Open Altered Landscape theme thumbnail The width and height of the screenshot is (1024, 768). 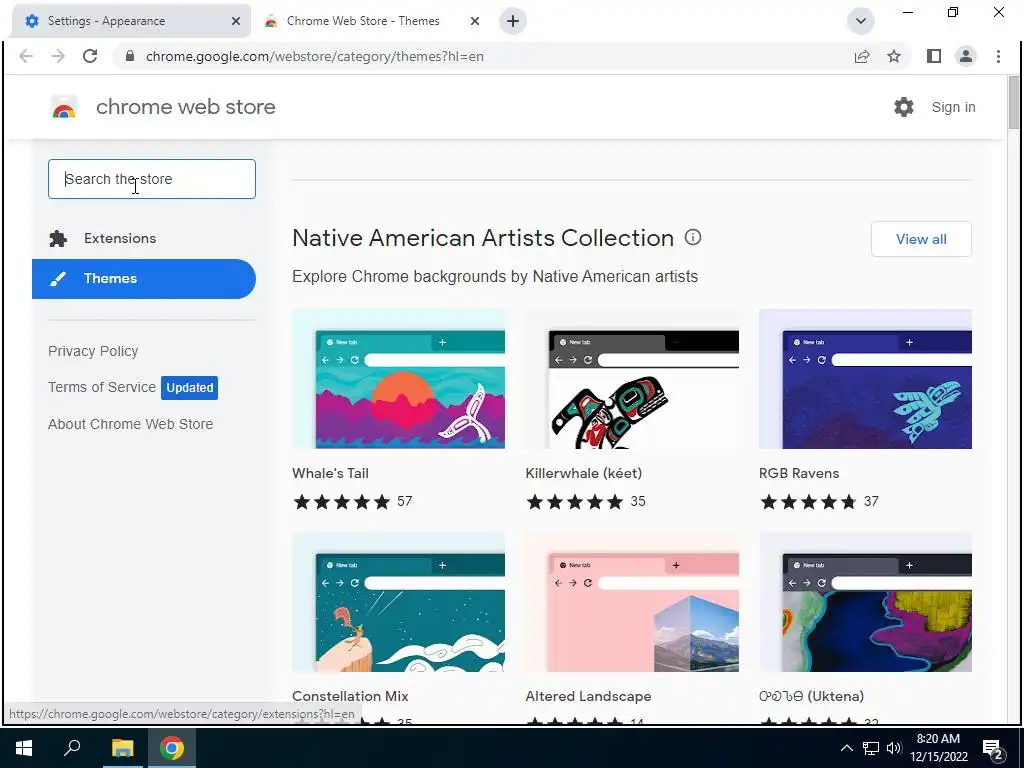(632, 602)
